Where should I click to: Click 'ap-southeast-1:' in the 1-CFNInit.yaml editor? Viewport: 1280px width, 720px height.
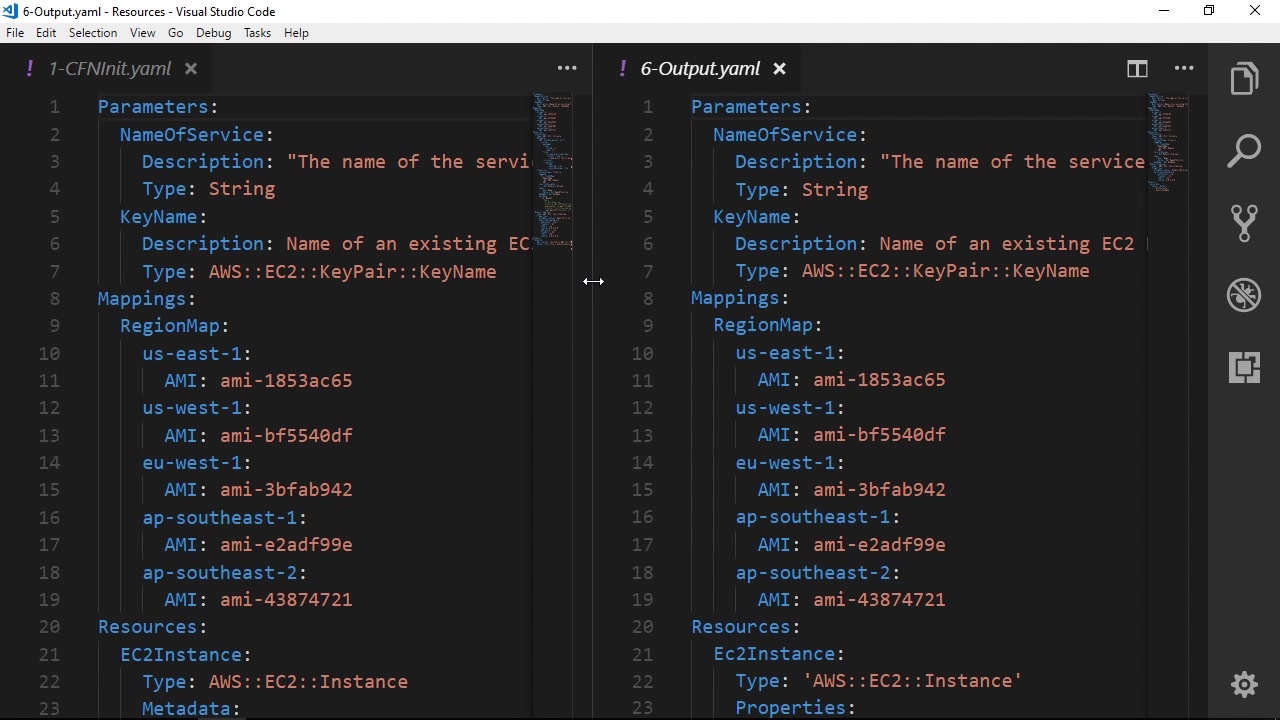point(225,517)
